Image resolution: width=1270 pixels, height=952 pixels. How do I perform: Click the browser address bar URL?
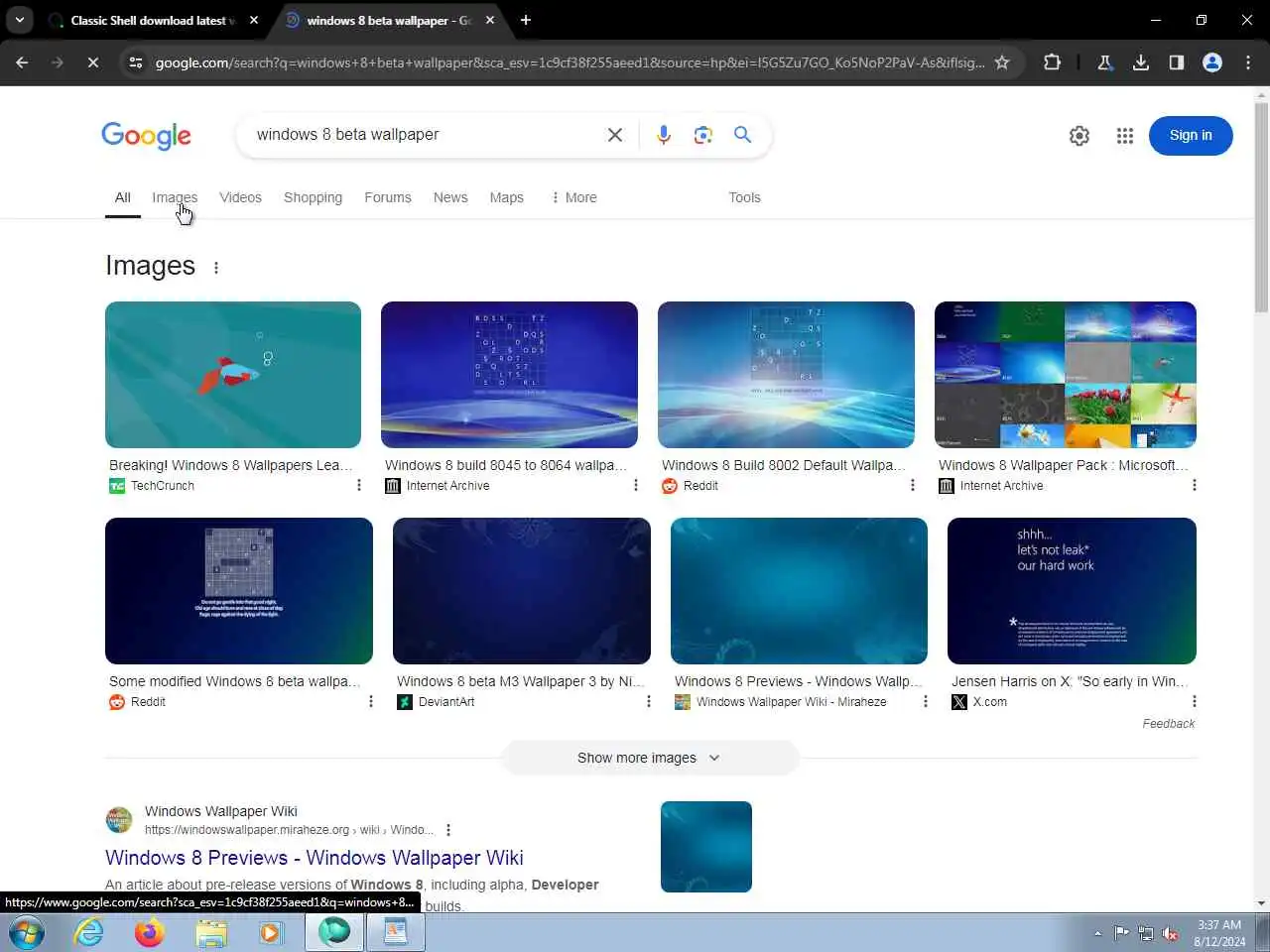tap(570, 62)
